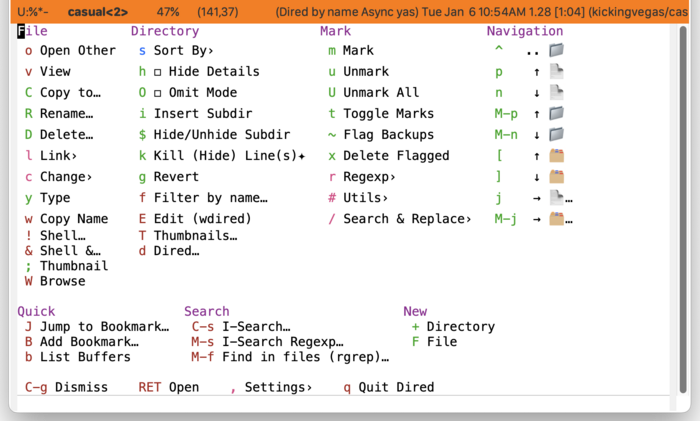Choose Filter by name…

click(210, 197)
